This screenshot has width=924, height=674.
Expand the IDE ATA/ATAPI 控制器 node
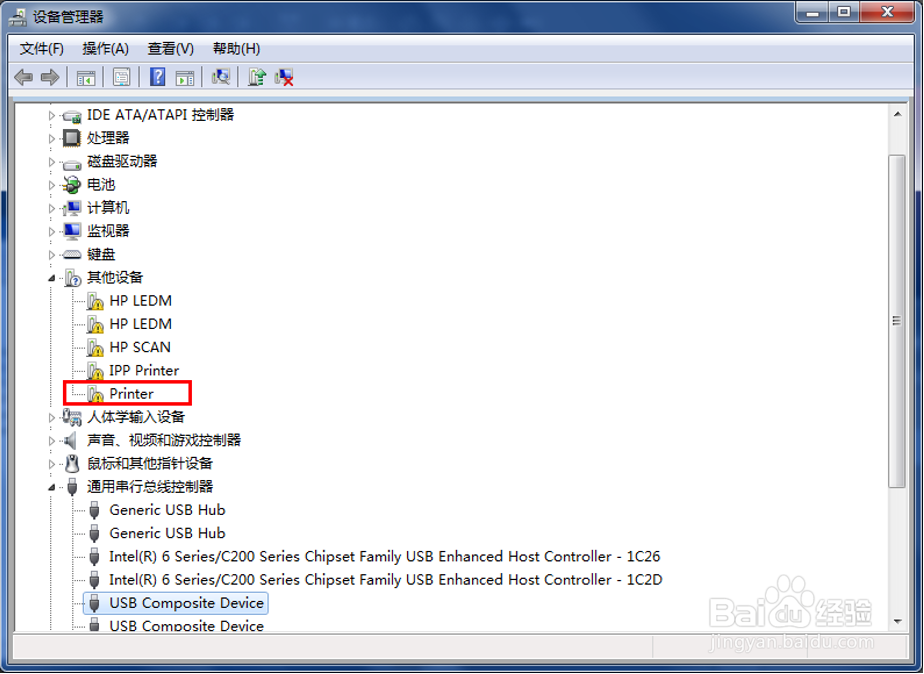[51, 115]
